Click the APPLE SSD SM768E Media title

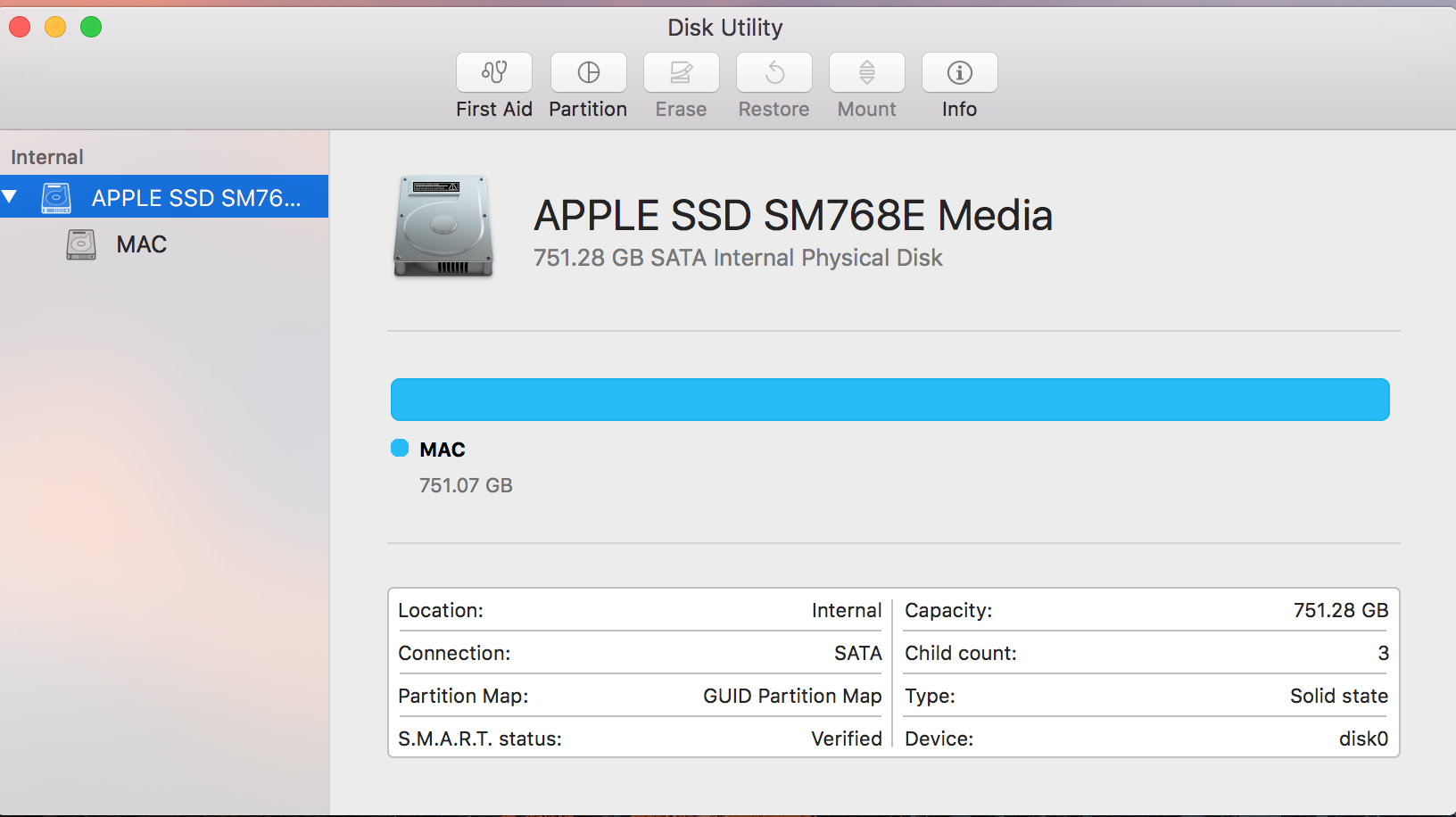793,216
